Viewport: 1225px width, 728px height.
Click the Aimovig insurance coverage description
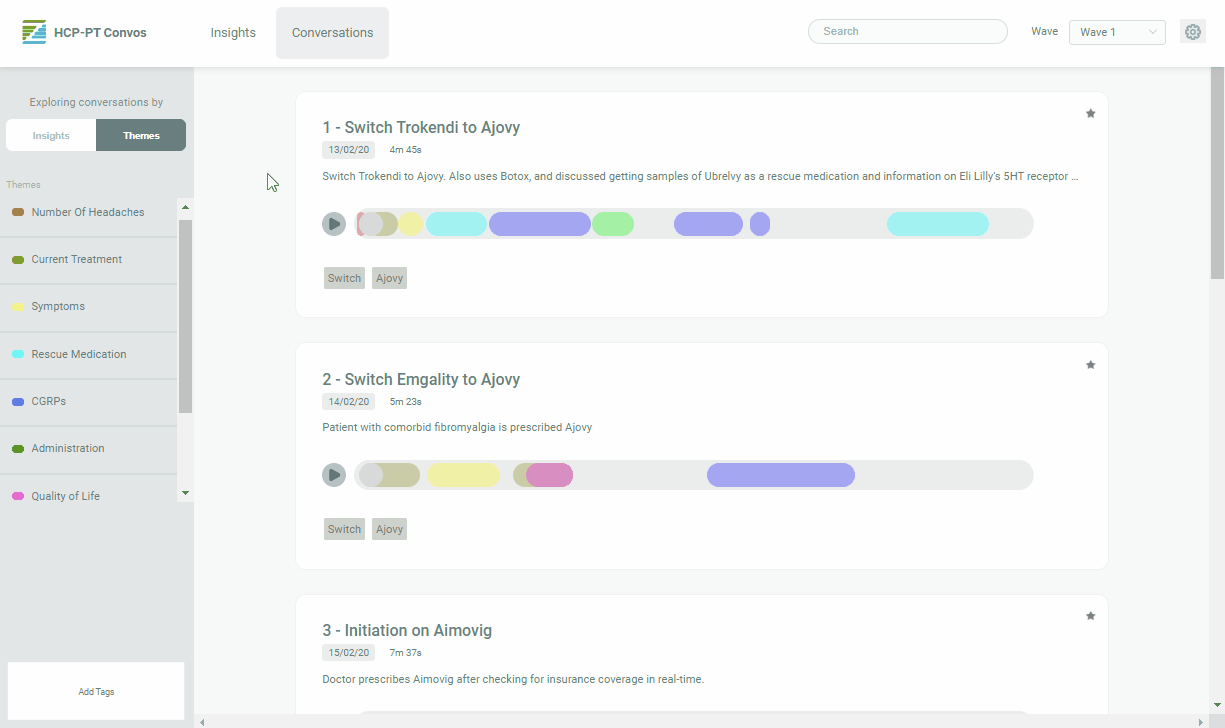click(513, 679)
